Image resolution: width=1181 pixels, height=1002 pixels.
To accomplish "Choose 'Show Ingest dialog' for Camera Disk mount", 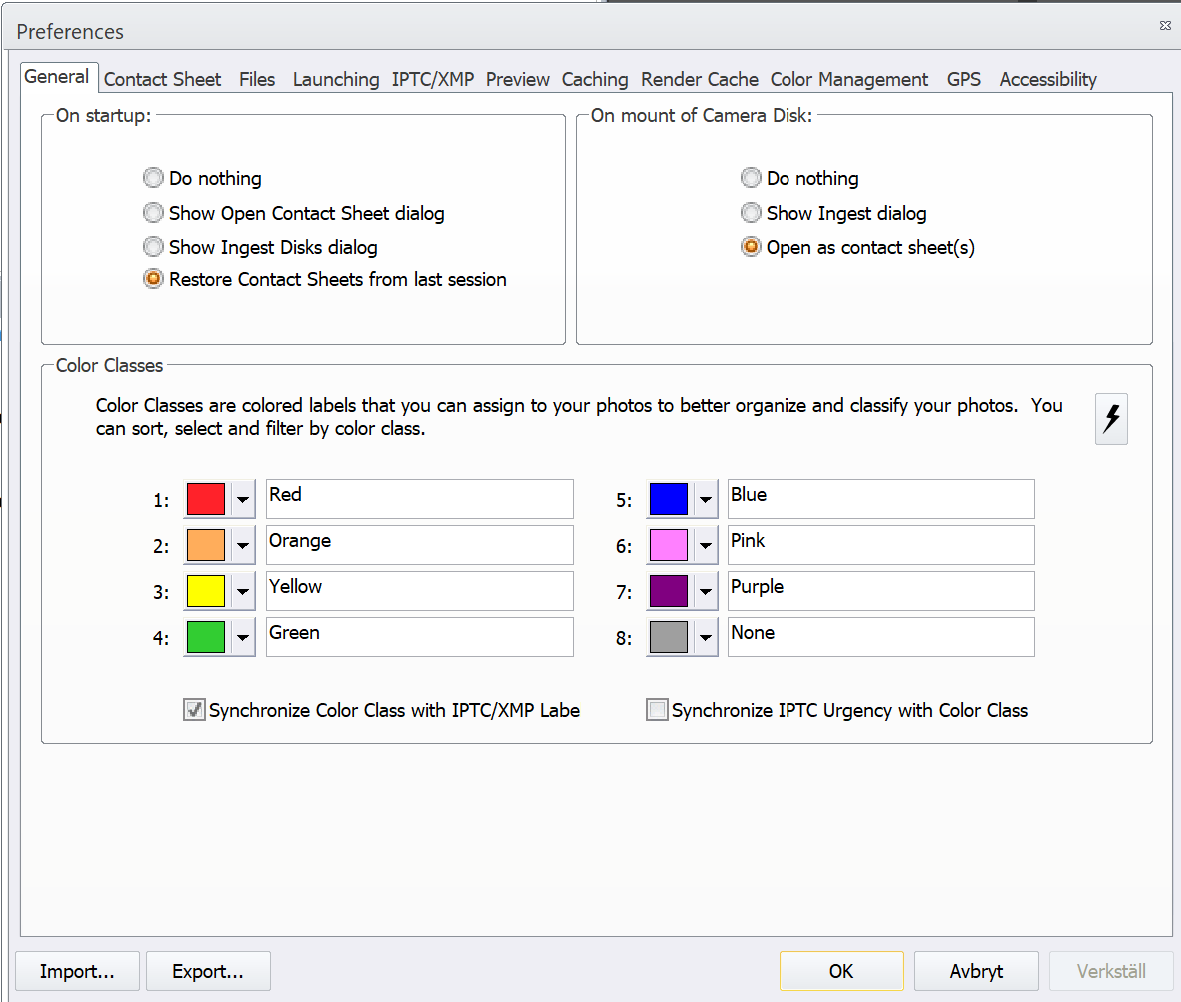I will pos(751,213).
